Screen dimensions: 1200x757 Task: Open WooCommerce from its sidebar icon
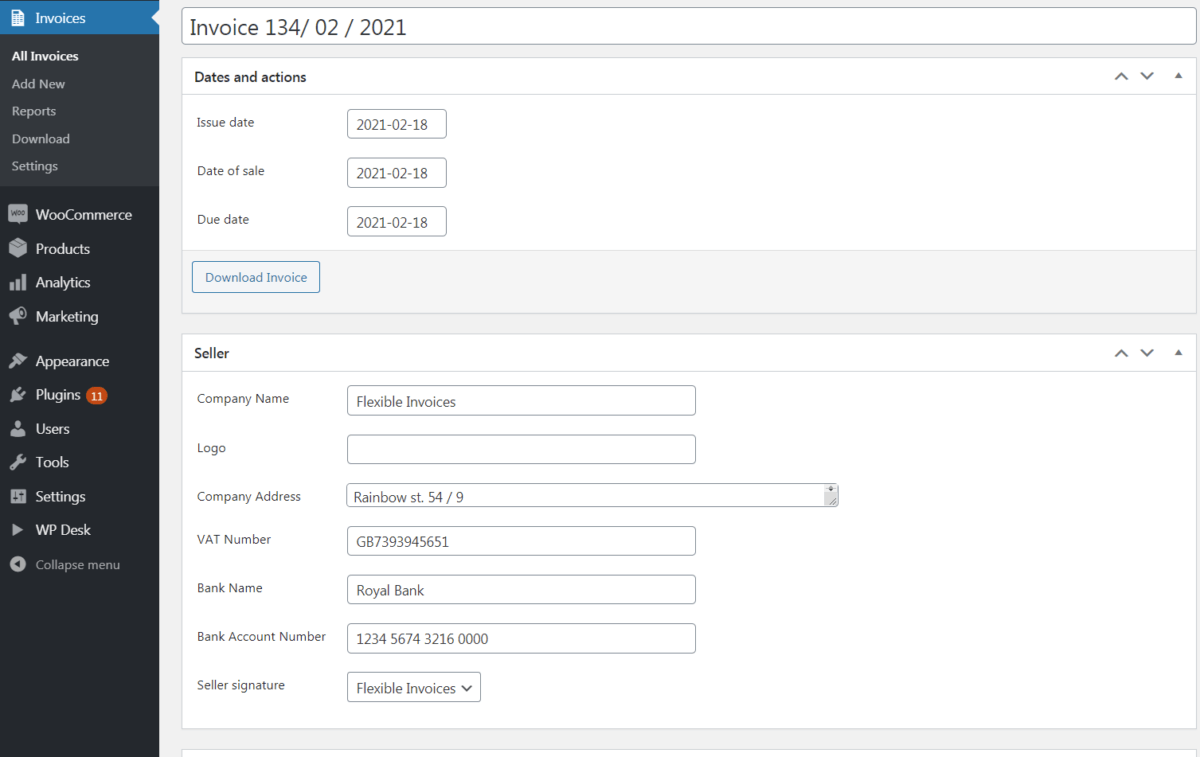[18, 213]
